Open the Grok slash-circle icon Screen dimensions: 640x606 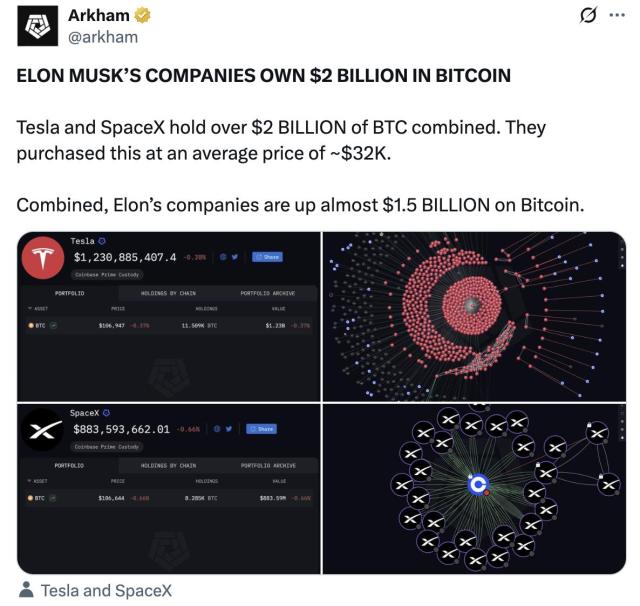588,16
